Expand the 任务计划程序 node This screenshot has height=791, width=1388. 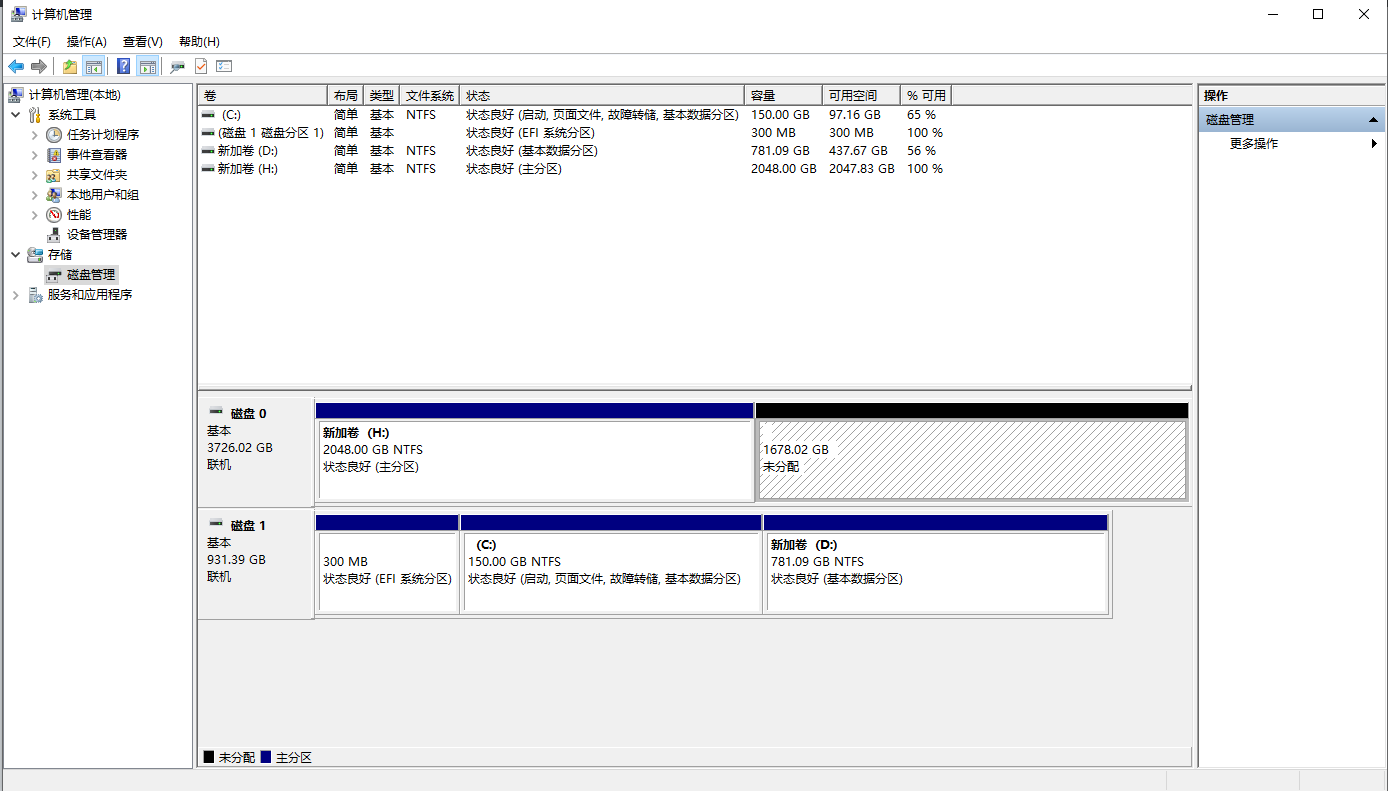coord(35,135)
